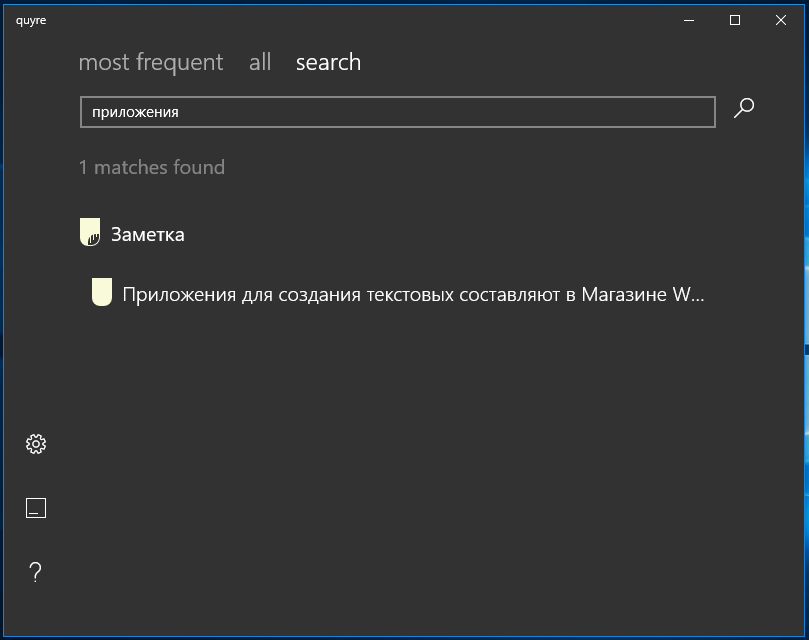Minimize the quyre window
809x640 pixels.
click(x=689, y=20)
